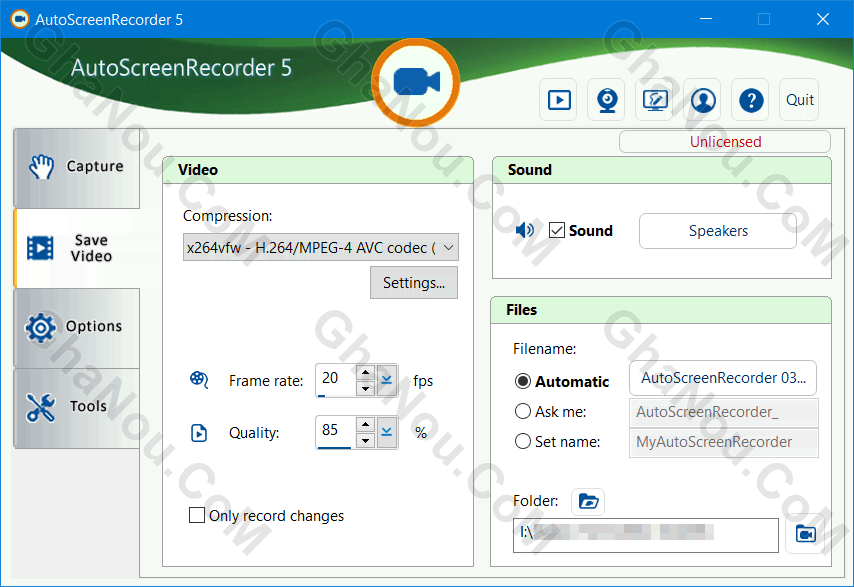Open the help question mark icon
Viewport: 854px width, 587px height.
[x=751, y=100]
